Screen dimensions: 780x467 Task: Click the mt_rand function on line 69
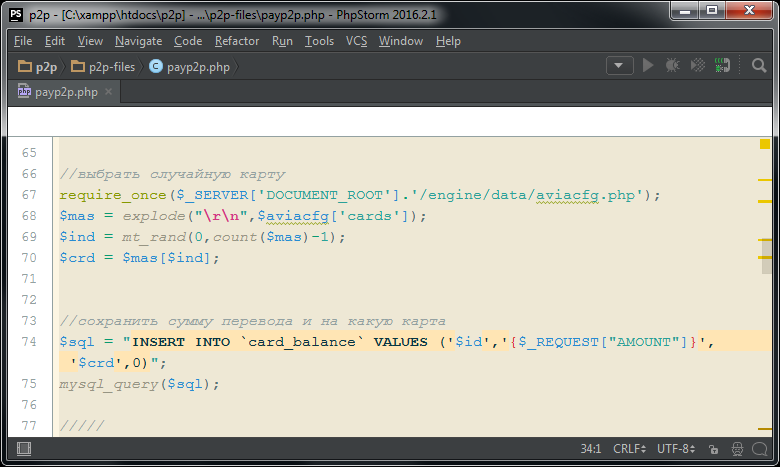coord(154,237)
